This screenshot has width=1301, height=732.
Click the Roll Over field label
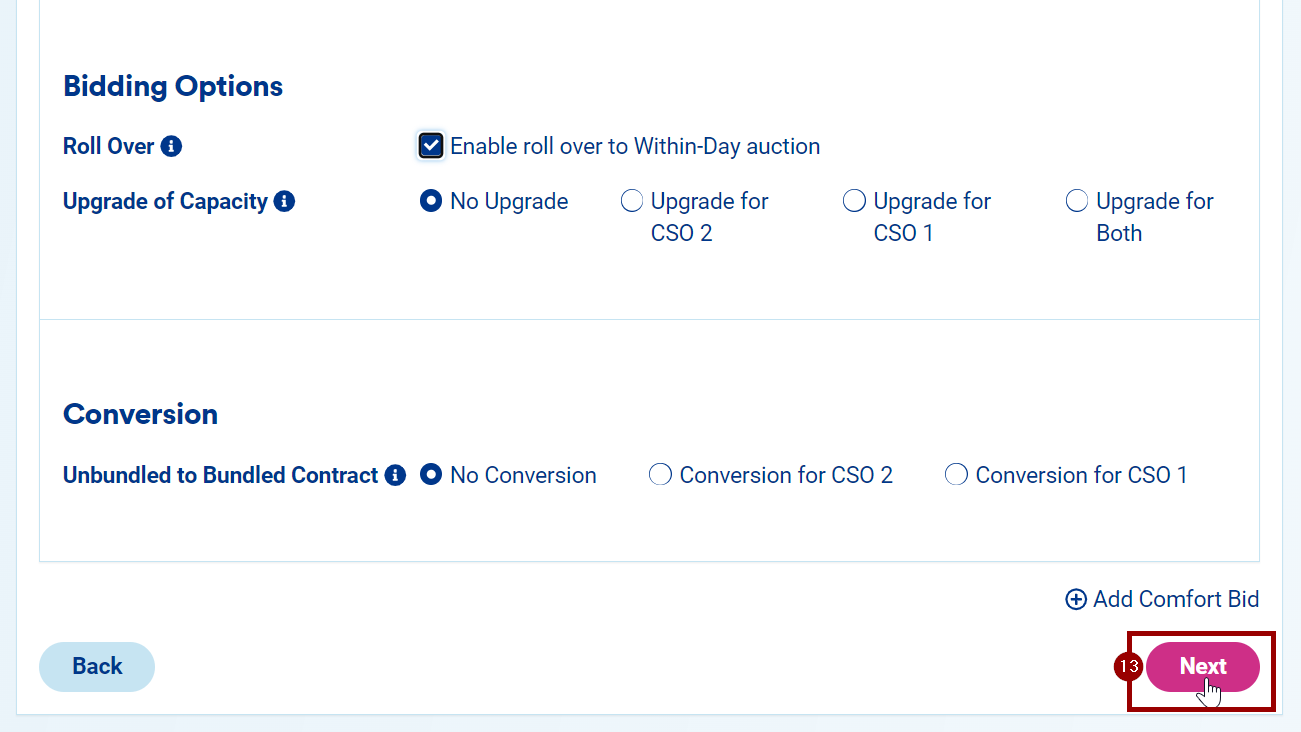108,147
